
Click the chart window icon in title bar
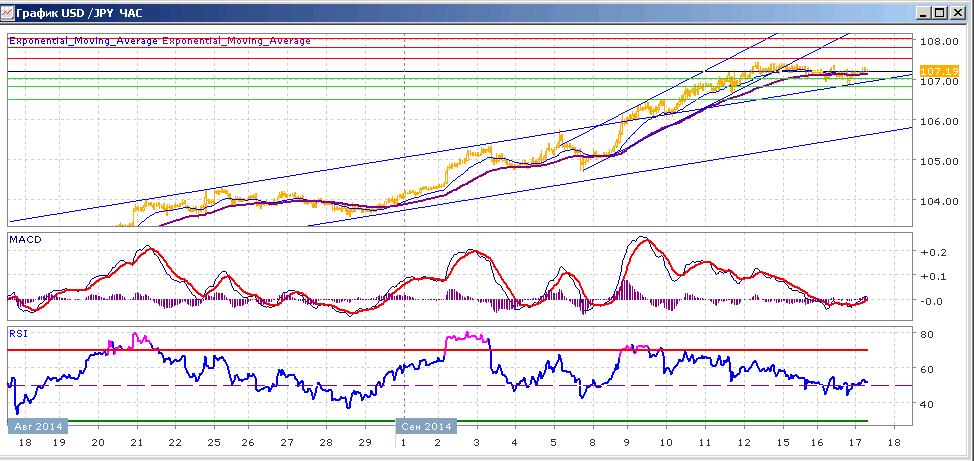tap(7, 12)
